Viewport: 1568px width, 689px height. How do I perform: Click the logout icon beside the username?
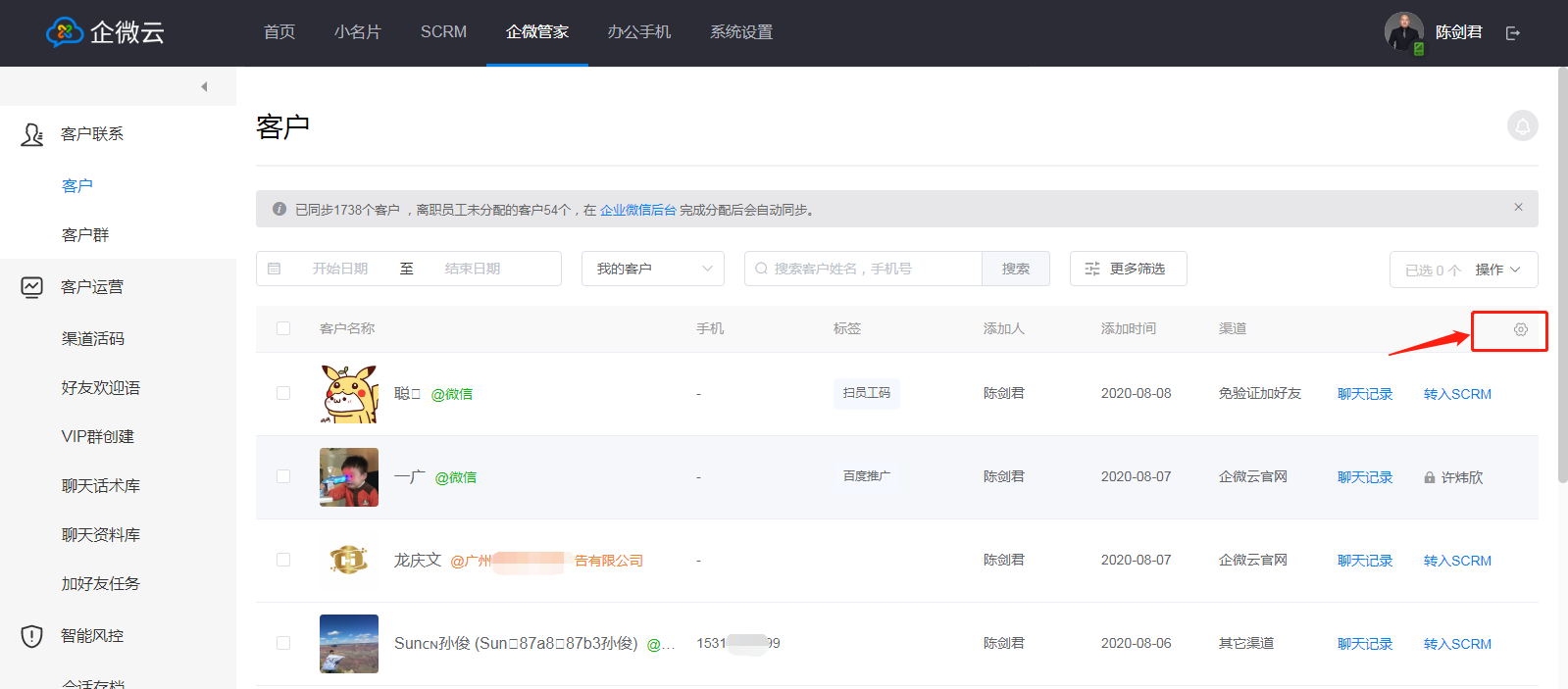point(1513,33)
